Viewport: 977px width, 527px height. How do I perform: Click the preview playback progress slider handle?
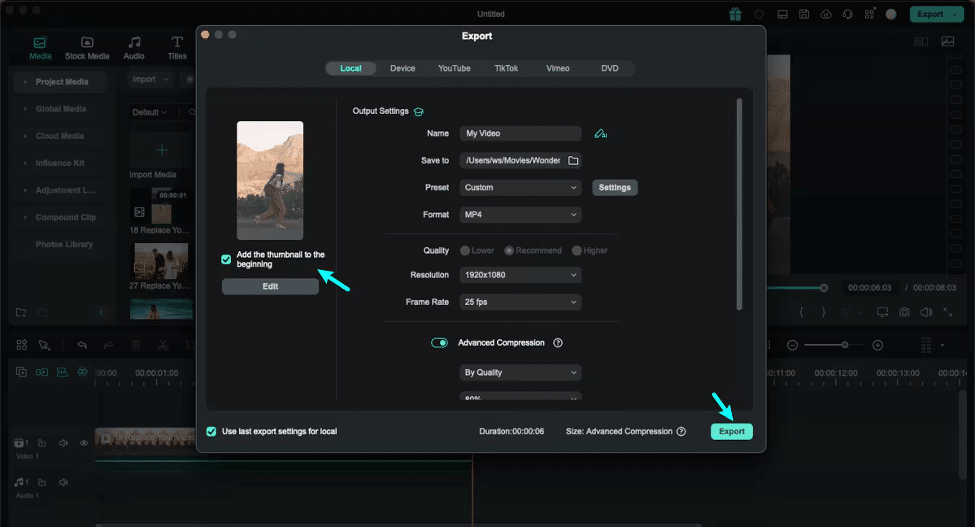click(x=824, y=288)
